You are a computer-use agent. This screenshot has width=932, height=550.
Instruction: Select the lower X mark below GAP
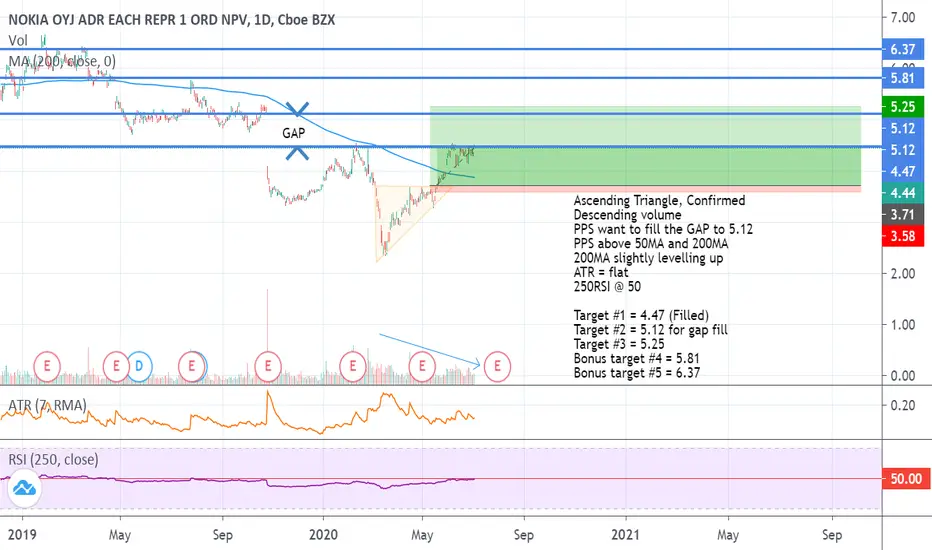(297, 153)
